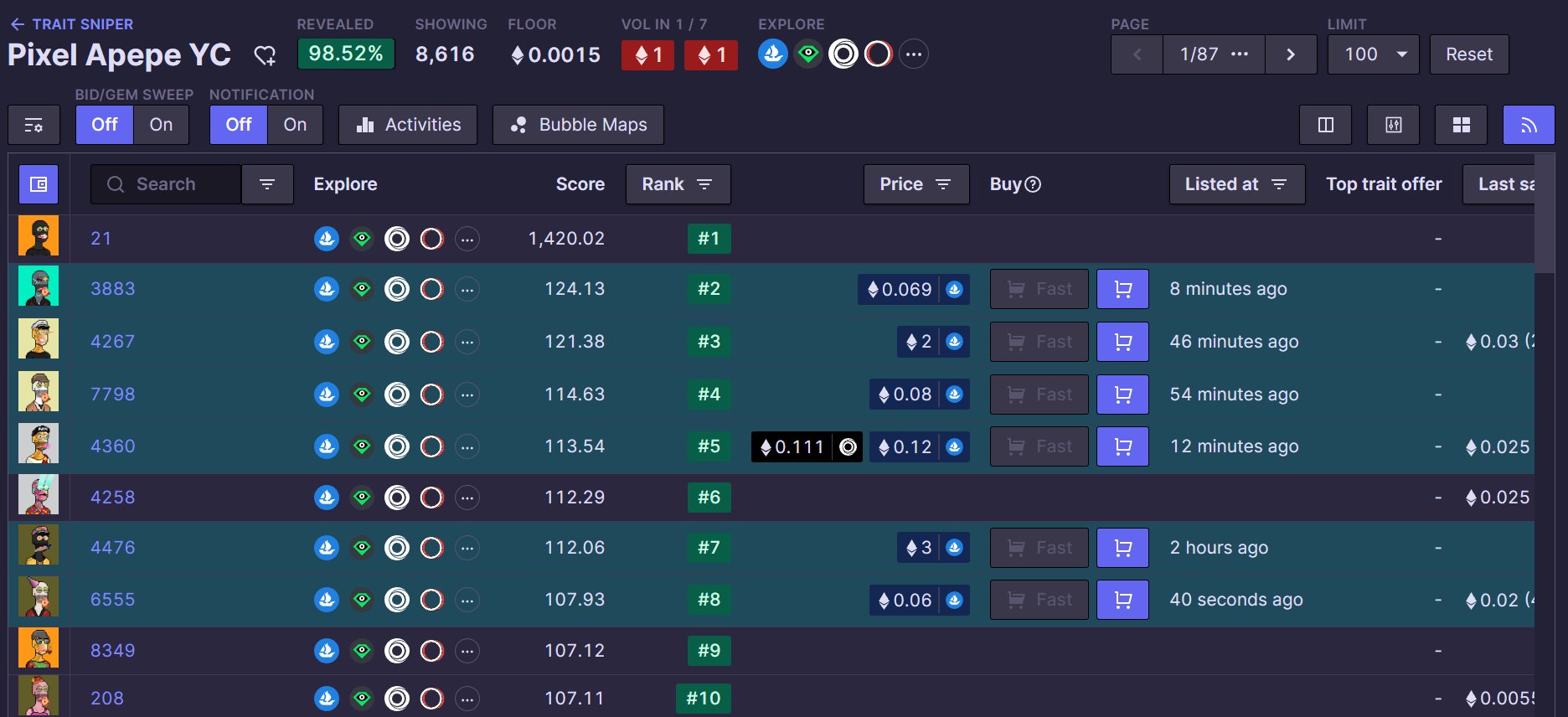
Task: Open token 3883 link
Action: [113, 289]
